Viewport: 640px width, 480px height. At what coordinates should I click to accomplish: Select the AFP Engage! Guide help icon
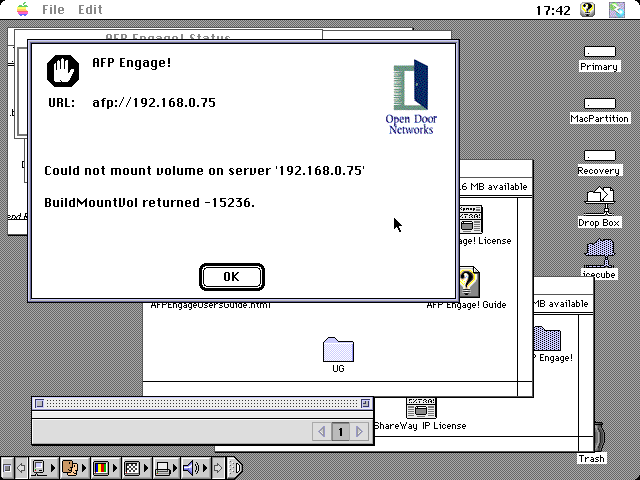[469, 282]
